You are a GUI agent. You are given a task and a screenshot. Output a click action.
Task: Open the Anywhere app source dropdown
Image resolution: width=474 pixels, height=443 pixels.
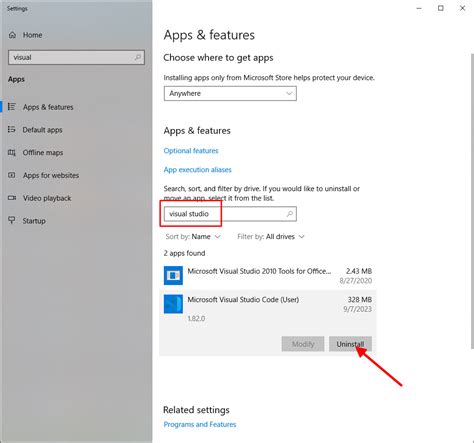230,93
